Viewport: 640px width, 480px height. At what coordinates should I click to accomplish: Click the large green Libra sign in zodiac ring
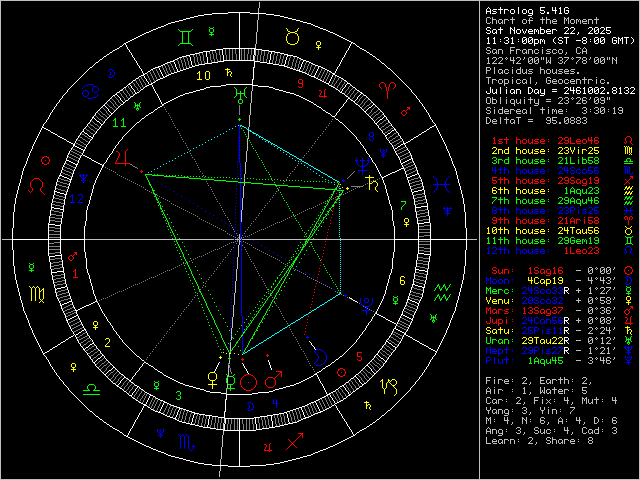click(91, 388)
